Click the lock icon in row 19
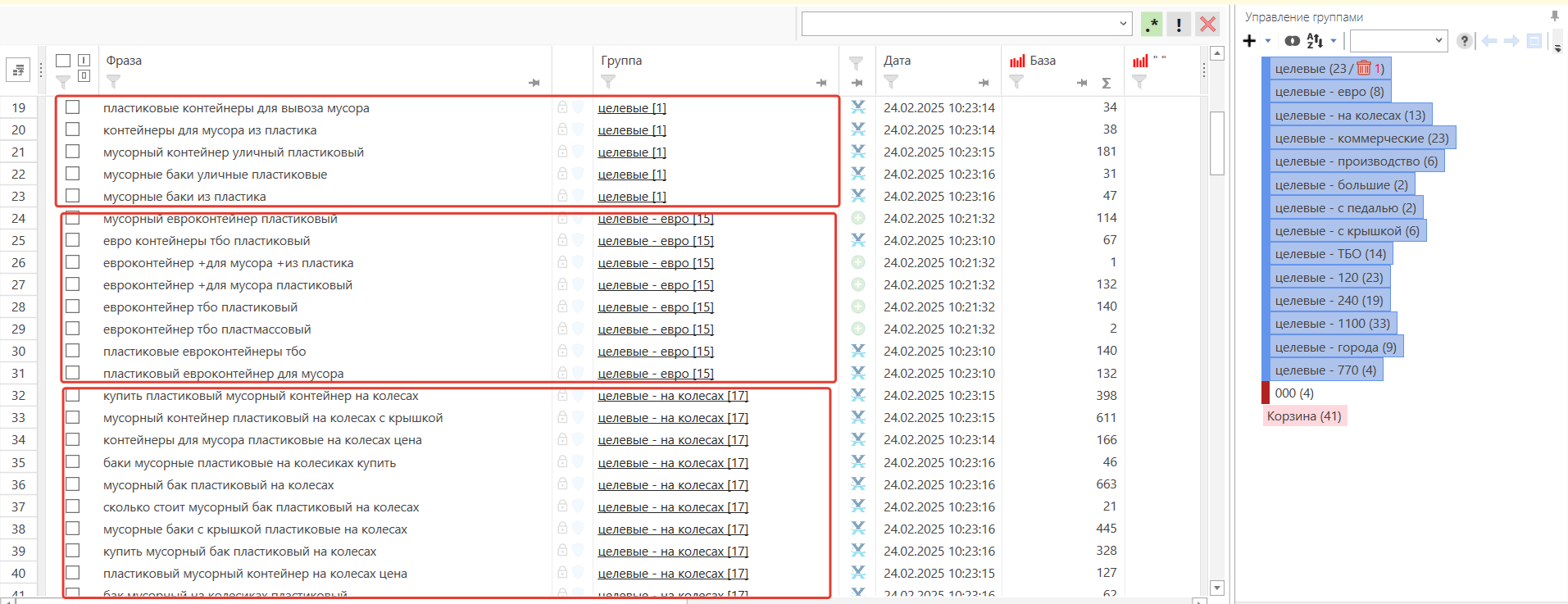This screenshot has width=1568, height=604. (x=562, y=107)
